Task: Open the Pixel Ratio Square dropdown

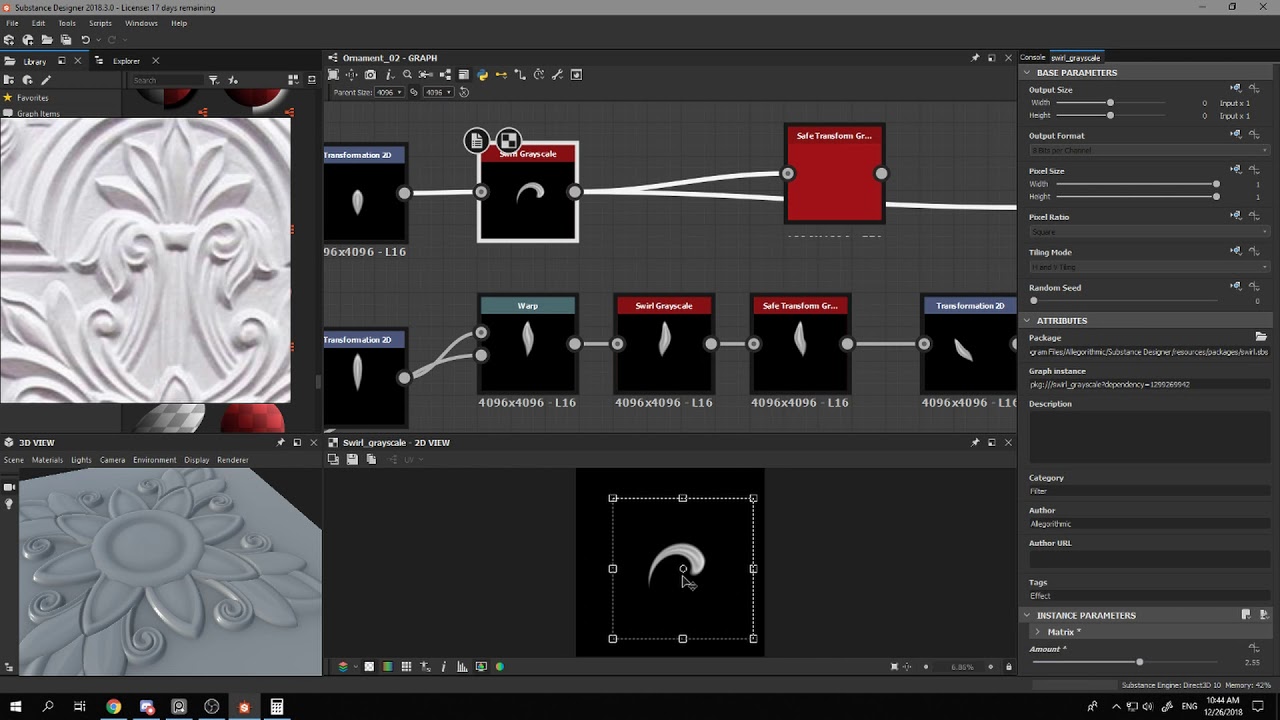Action: 1149,232
